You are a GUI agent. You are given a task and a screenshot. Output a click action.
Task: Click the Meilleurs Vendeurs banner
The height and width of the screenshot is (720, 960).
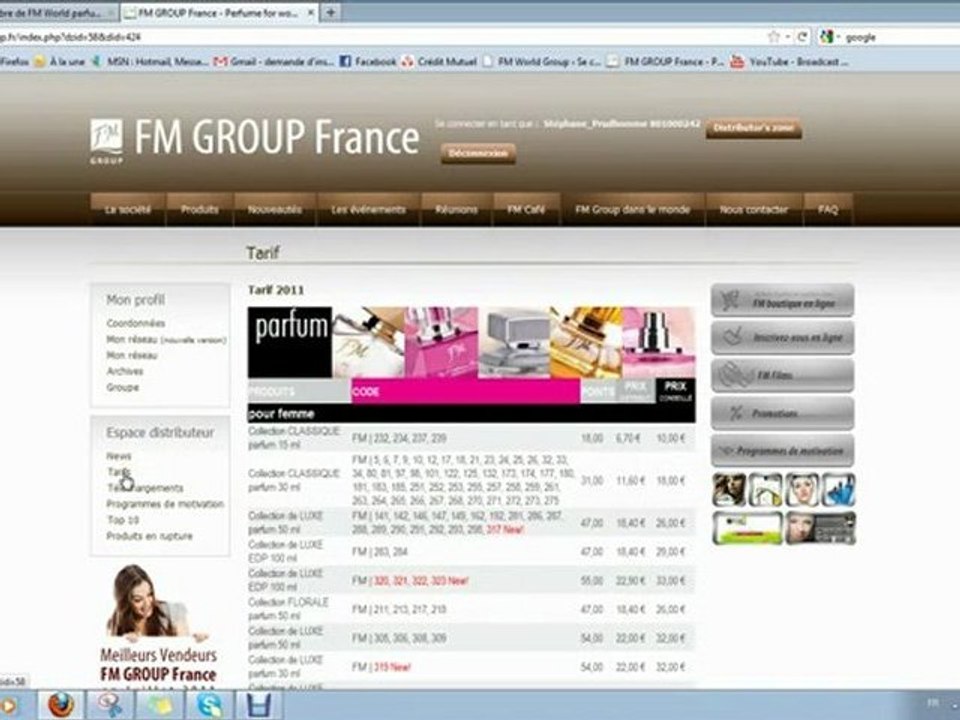click(x=158, y=626)
